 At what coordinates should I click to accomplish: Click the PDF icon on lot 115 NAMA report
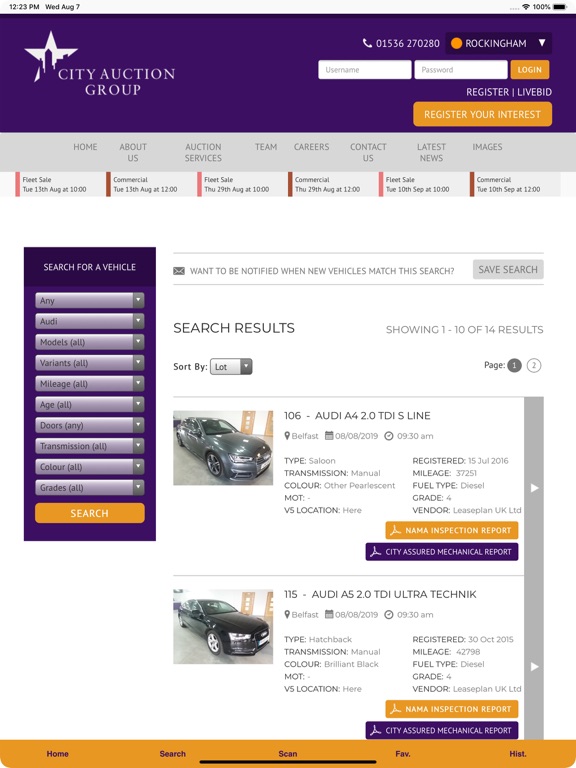pos(395,709)
